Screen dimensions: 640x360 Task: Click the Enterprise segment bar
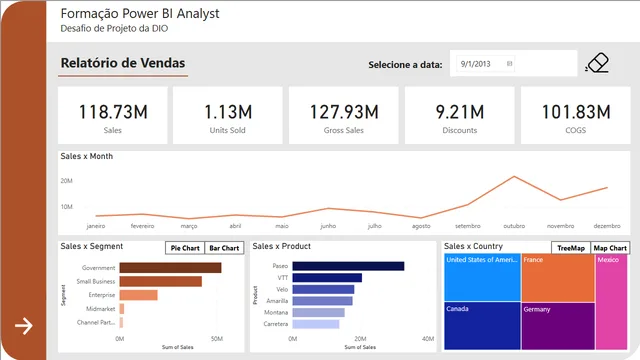coord(138,295)
